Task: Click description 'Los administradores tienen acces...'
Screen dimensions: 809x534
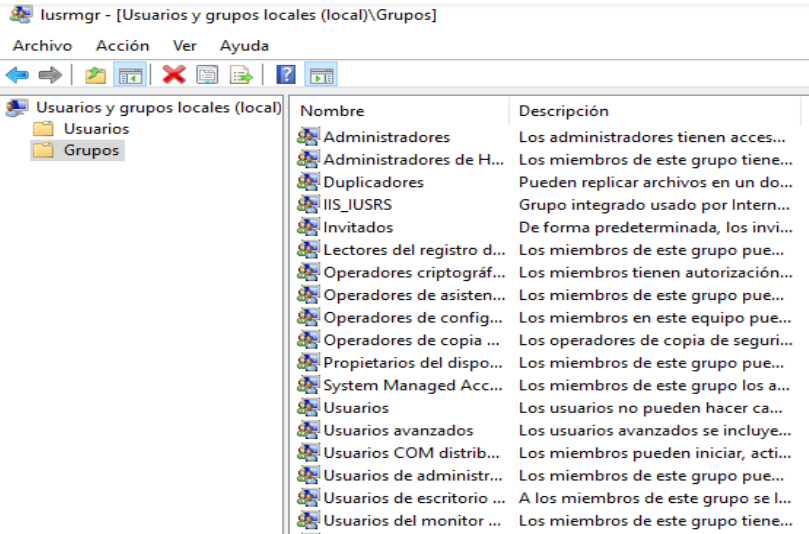Action: click(652, 137)
